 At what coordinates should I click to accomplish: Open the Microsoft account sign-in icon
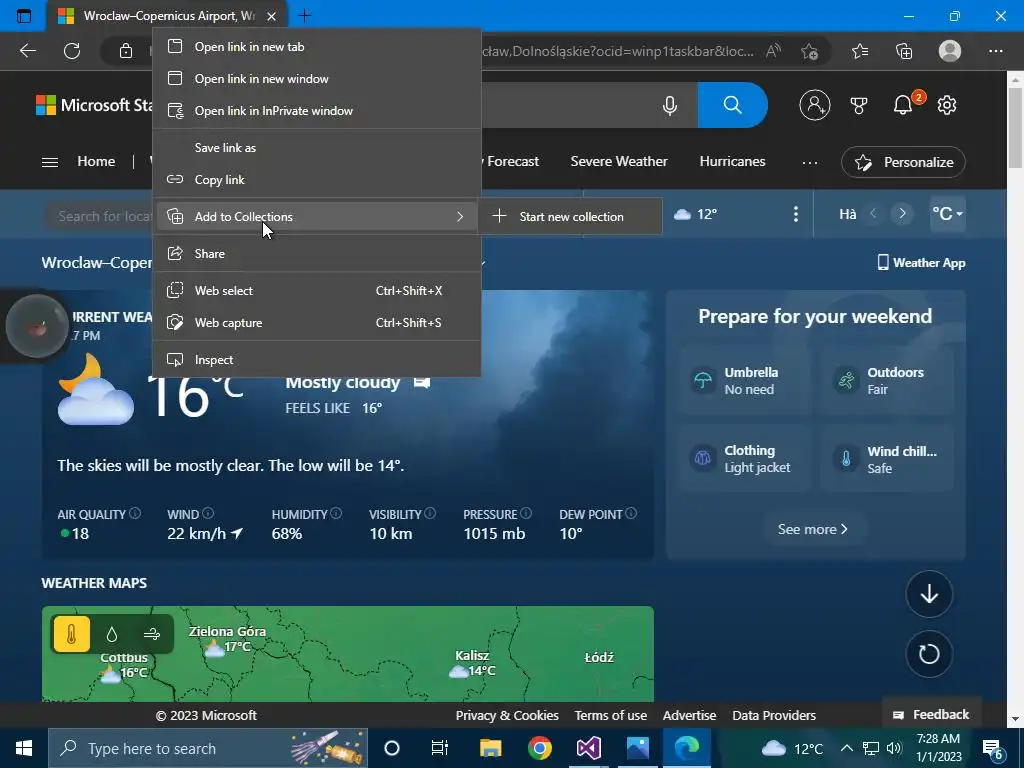tap(814, 105)
